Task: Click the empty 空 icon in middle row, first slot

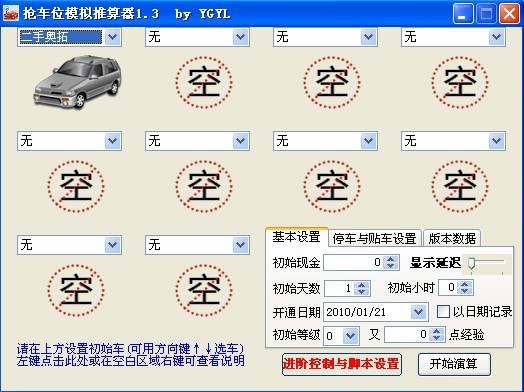Action: (x=76, y=186)
